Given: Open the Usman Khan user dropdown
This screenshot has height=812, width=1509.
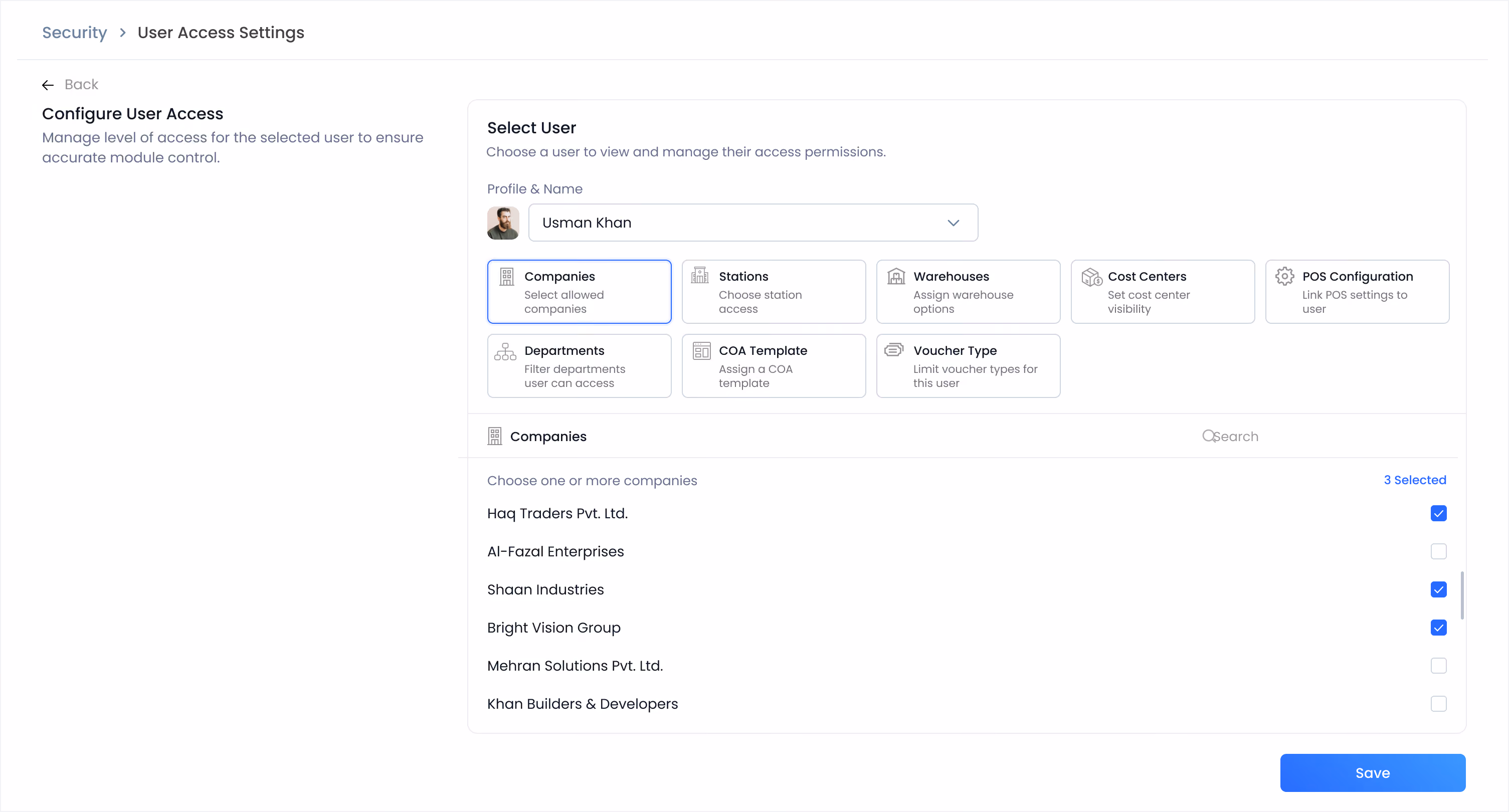Looking at the screenshot, I should coord(752,223).
